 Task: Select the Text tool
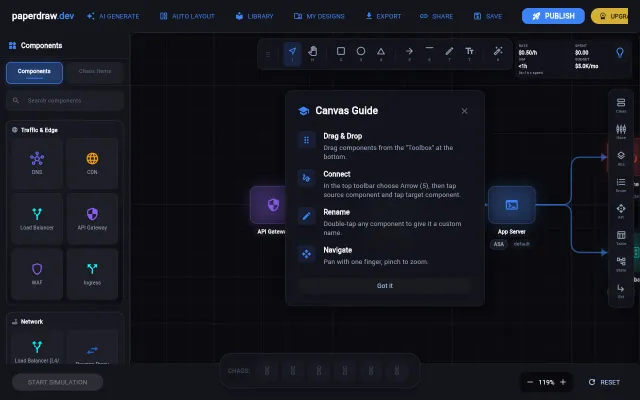tap(469, 54)
